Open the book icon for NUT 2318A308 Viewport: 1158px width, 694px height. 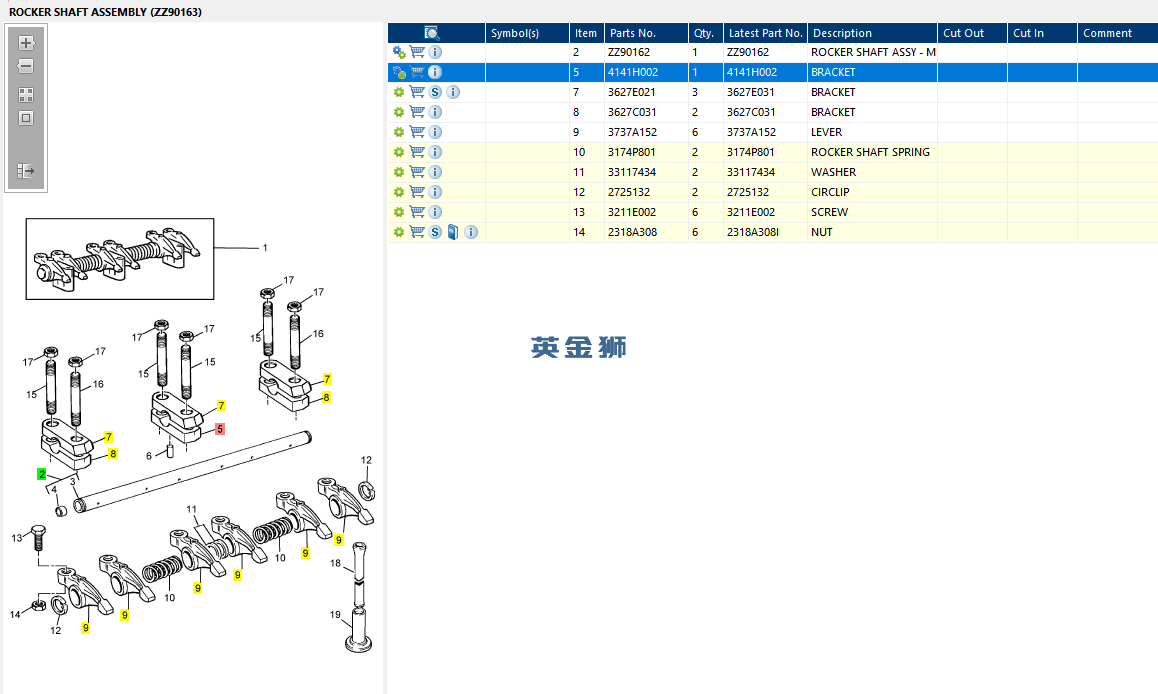tap(453, 232)
